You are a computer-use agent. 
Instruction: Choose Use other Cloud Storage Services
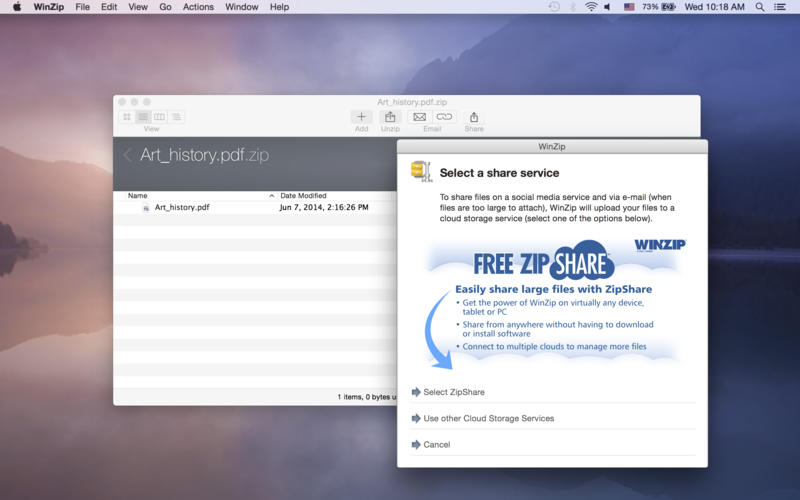tap(488, 418)
